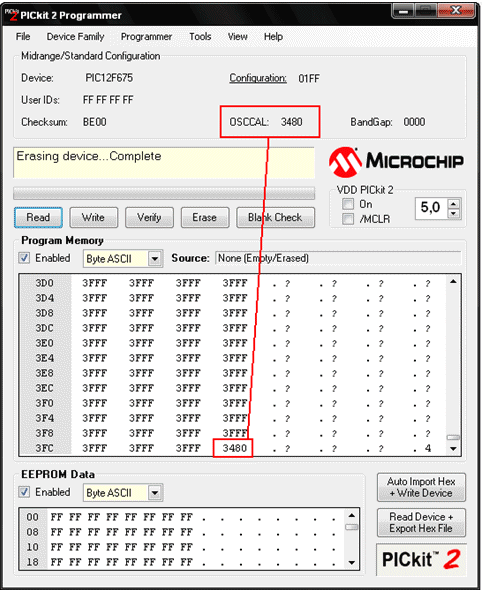Click Auto Import Hex + Write Device
Viewport: 482px width, 590px height.
(421, 487)
